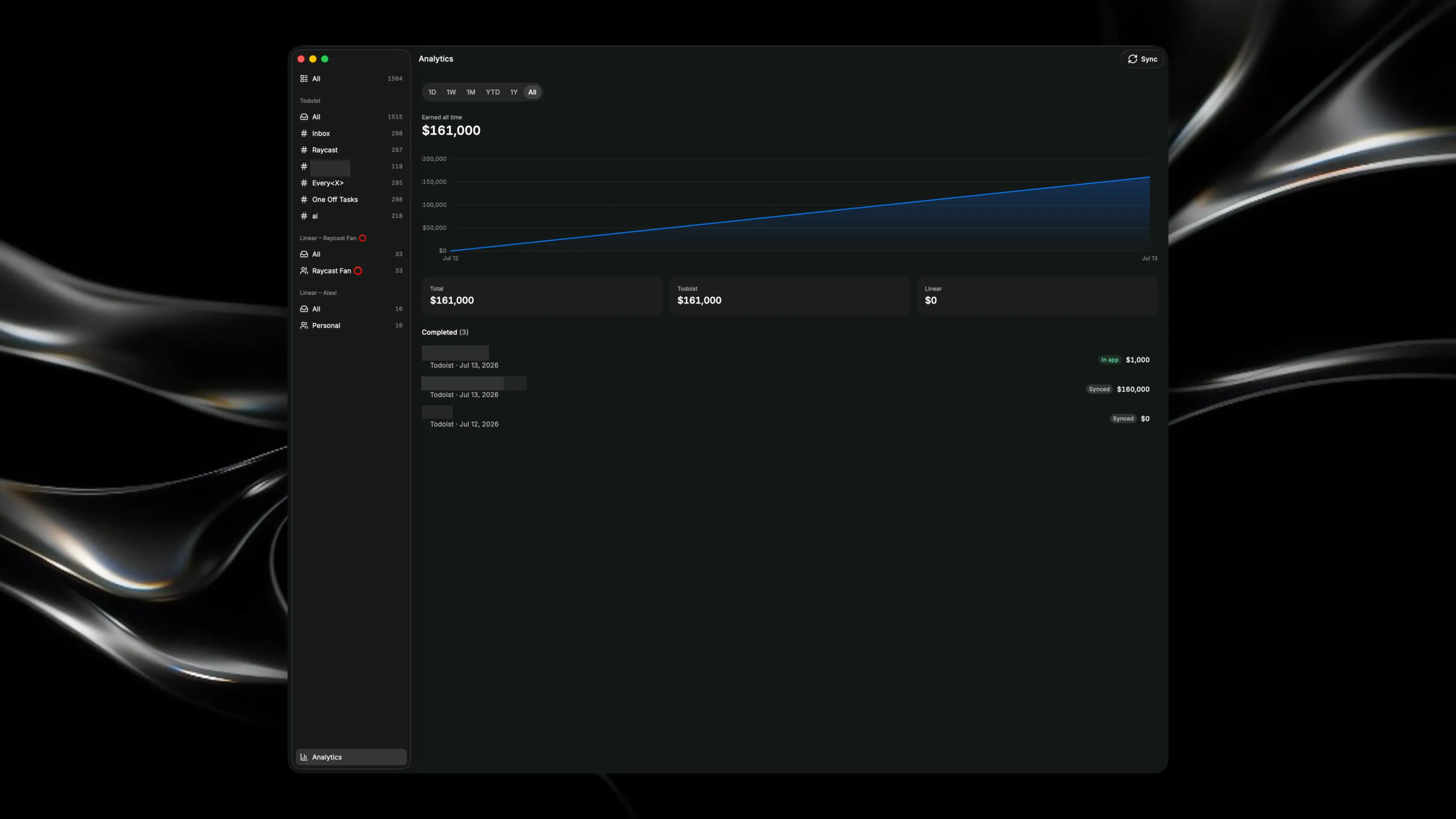Click the inbox tray icon with count 16

pos(304,309)
